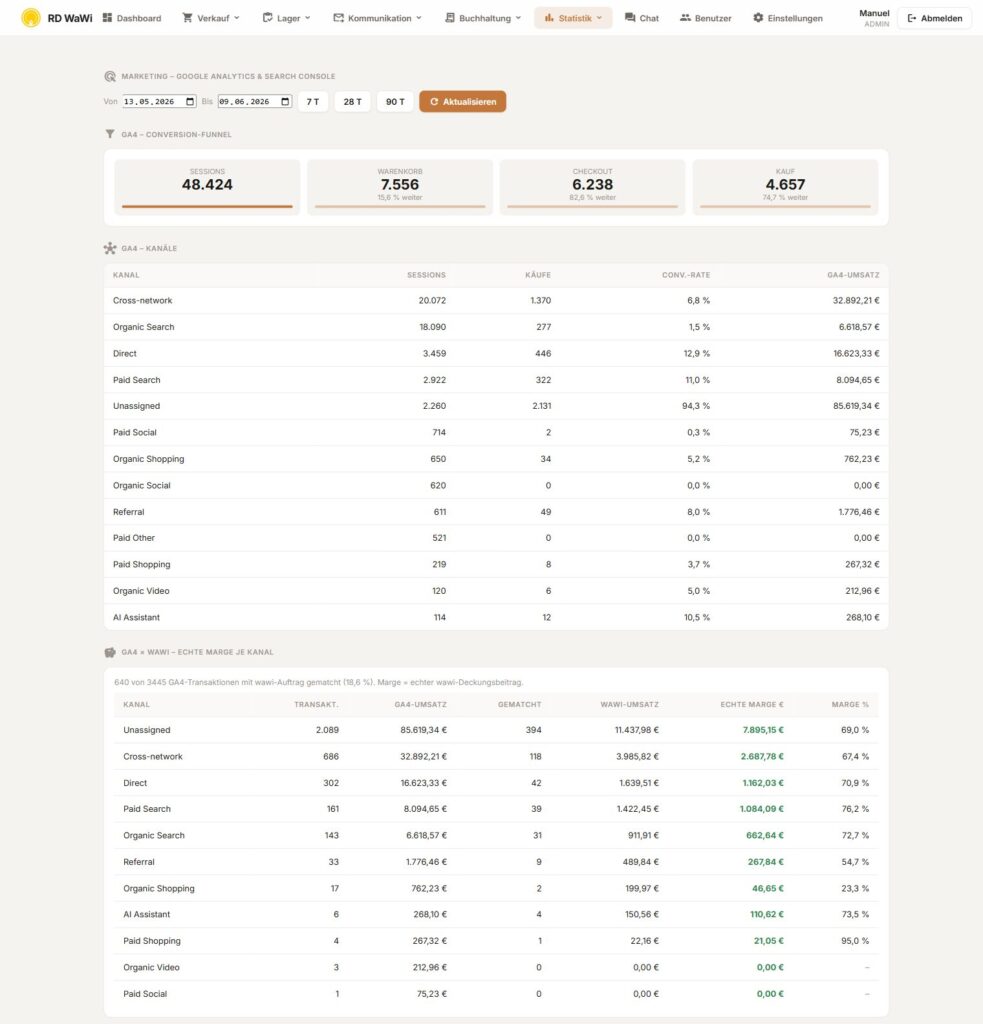Click the Conversion-Funnel filter icon
The height and width of the screenshot is (1024, 983).
(110, 134)
